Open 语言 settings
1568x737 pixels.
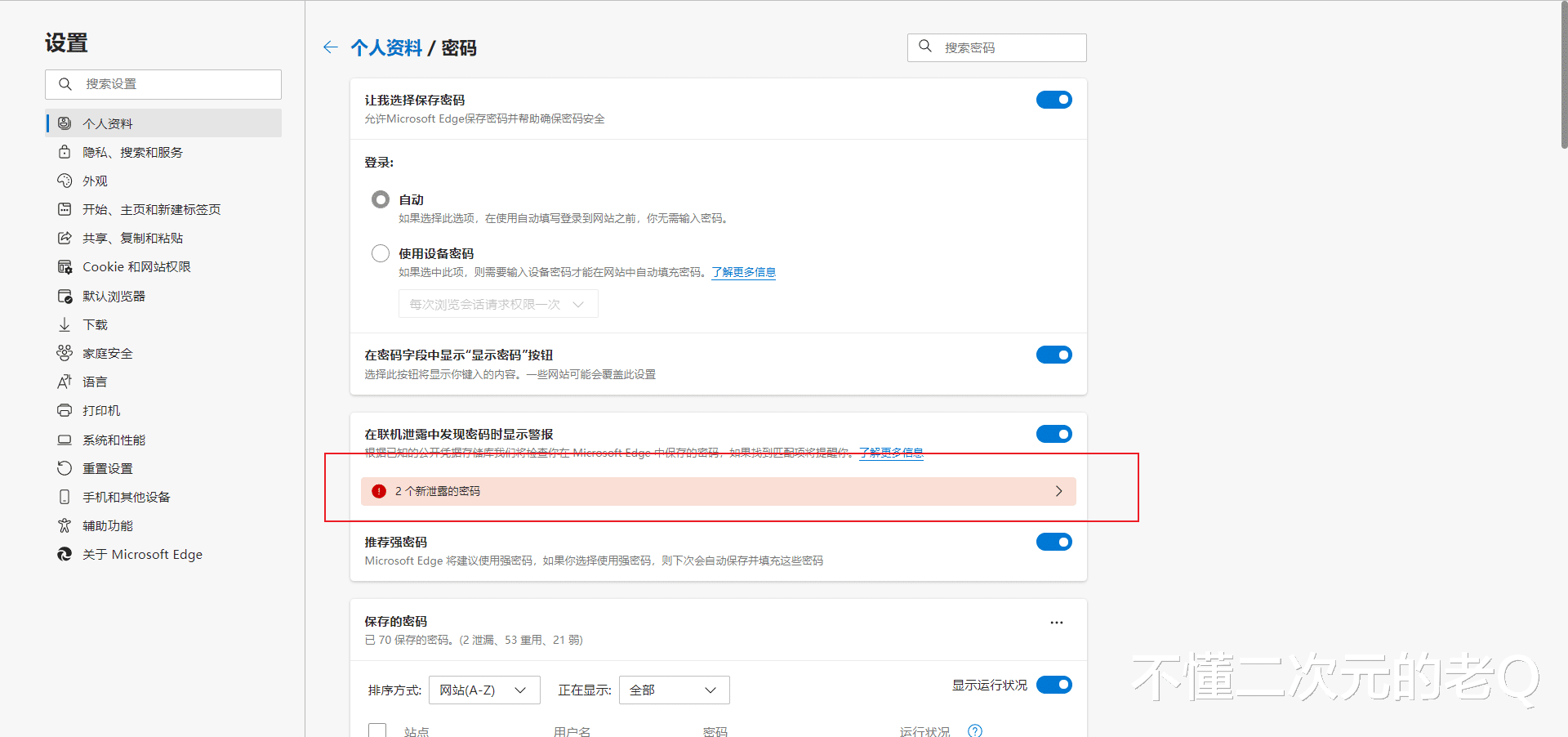pyautogui.click(x=163, y=382)
